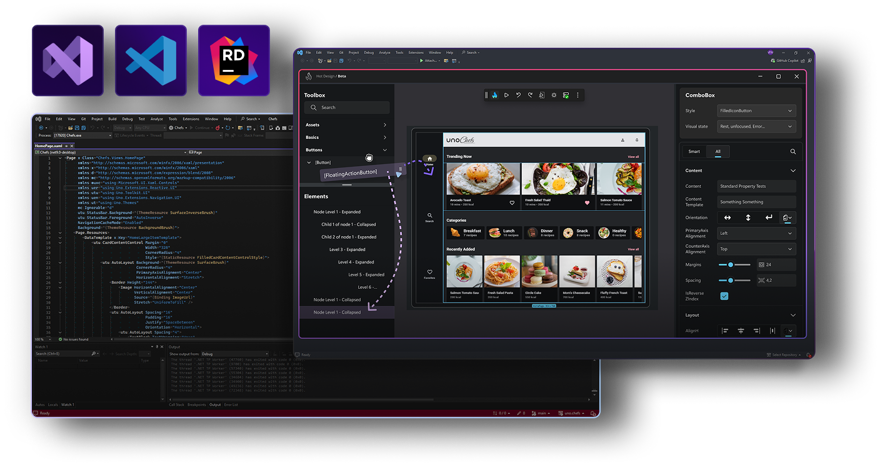Expand the Assets toolbox category
This screenshot has width=880, height=466.
coord(385,125)
